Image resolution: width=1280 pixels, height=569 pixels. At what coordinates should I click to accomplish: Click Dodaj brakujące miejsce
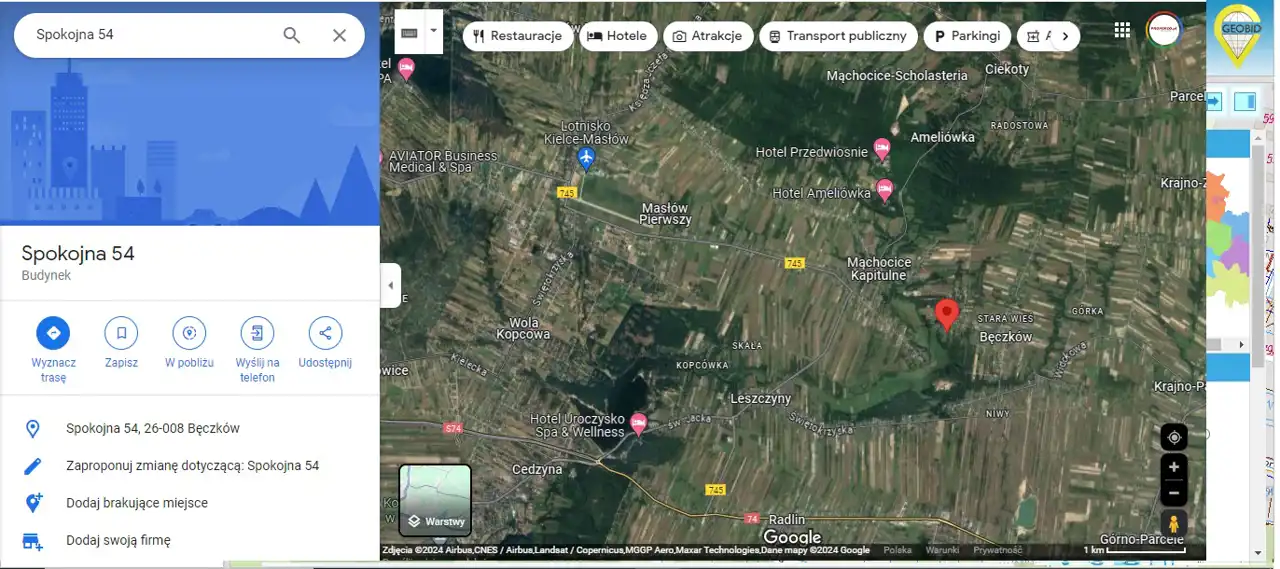[x=137, y=503]
